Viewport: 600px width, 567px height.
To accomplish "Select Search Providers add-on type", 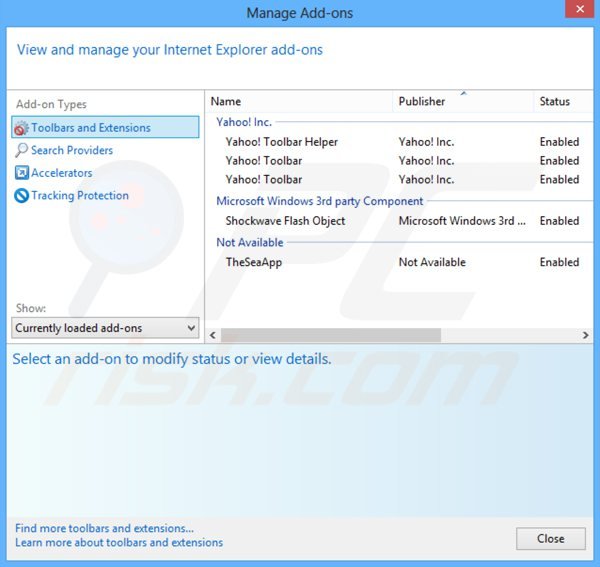I will (x=72, y=150).
